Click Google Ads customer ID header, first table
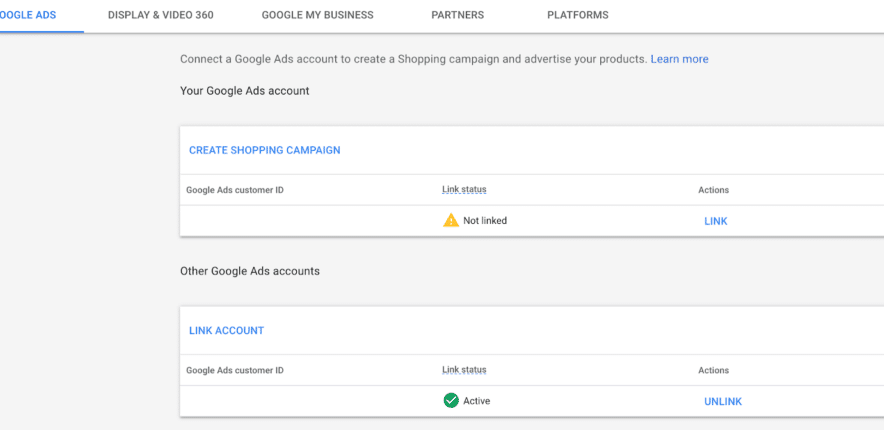The image size is (884, 430). [x=235, y=190]
